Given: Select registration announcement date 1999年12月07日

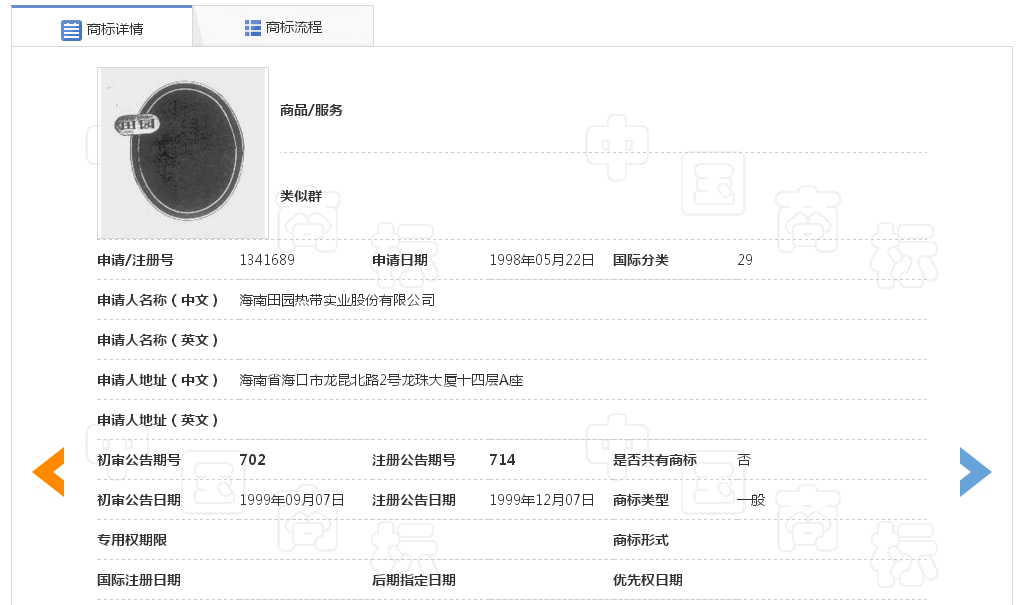Looking at the screenshot, I should pyautogui.click(x=542, y=500).
